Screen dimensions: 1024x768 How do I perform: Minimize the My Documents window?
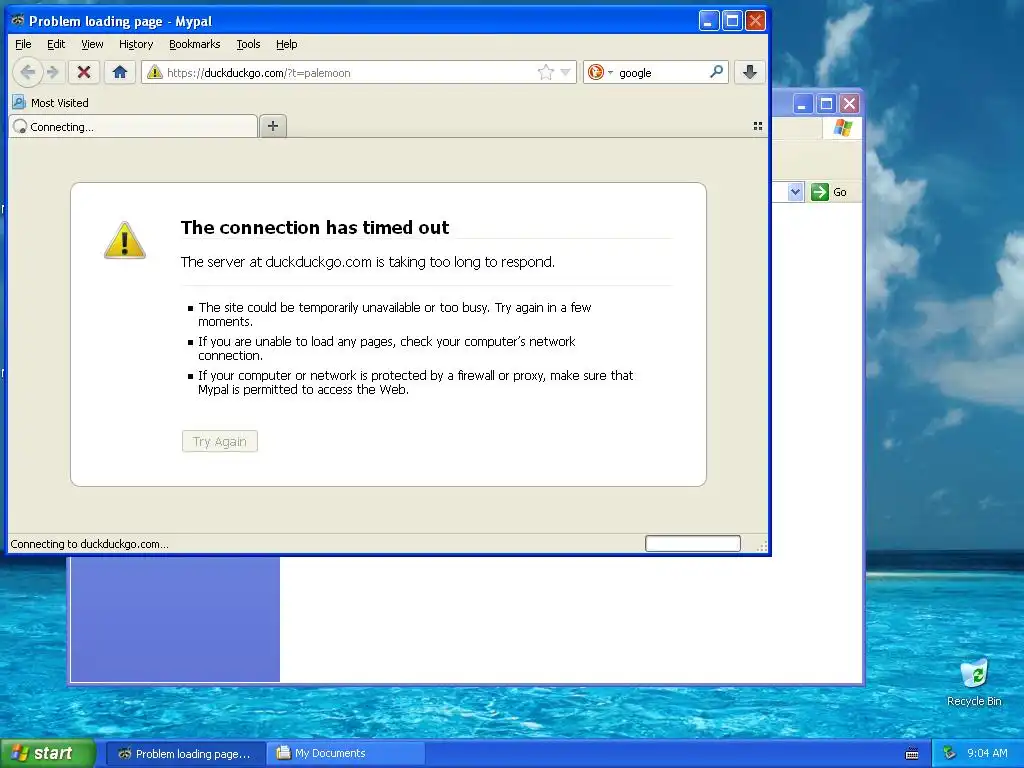click(803, 103)
